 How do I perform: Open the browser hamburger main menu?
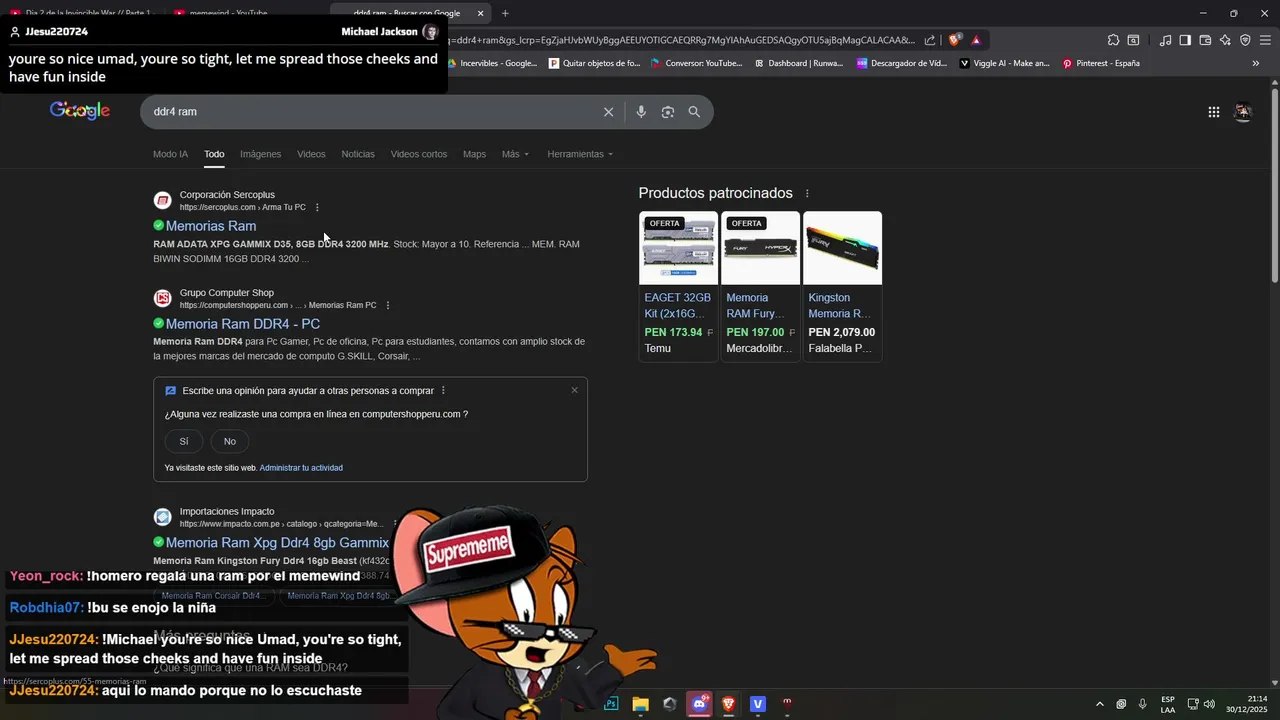(1265, 40)
